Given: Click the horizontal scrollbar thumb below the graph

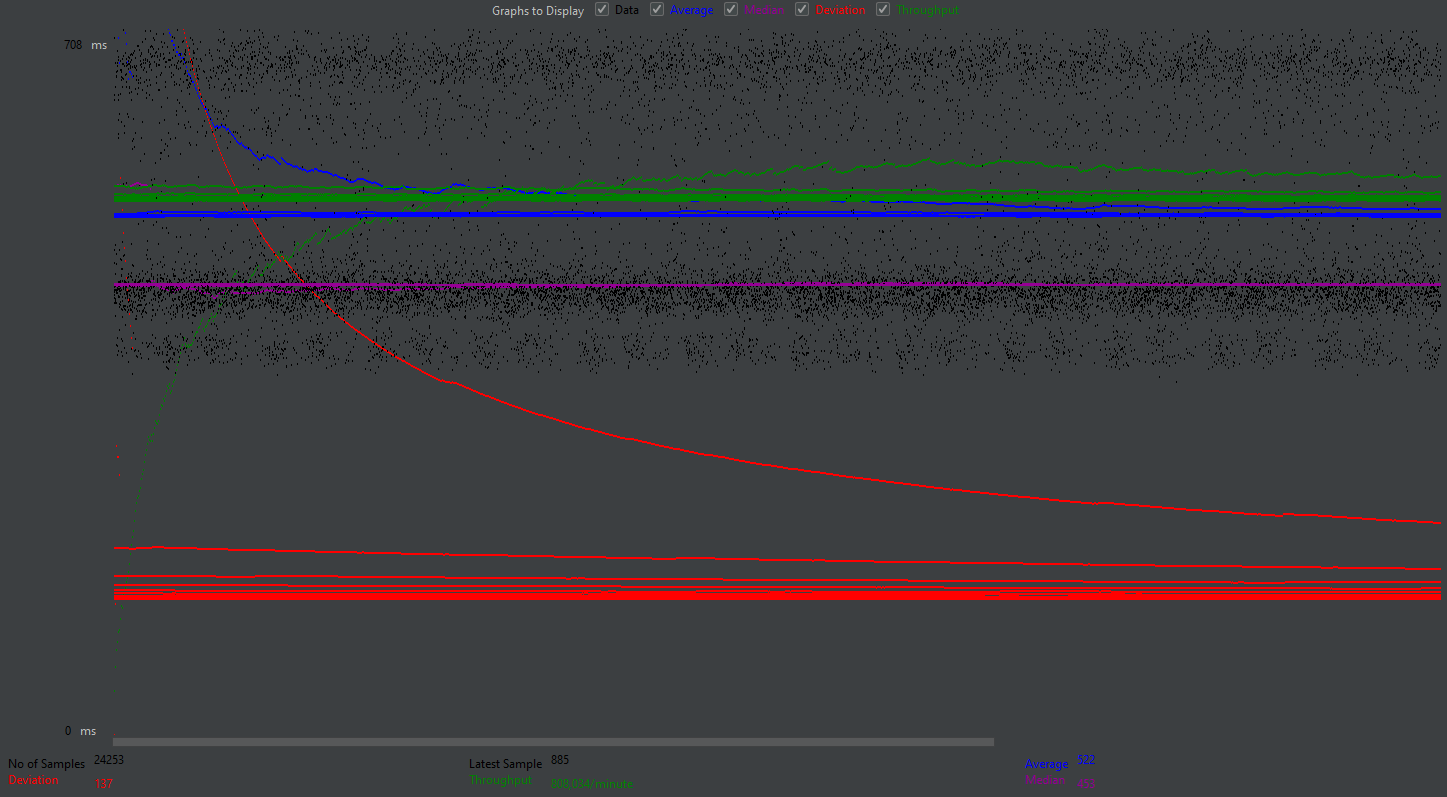Looking at the screenshot, I should 553,742.
